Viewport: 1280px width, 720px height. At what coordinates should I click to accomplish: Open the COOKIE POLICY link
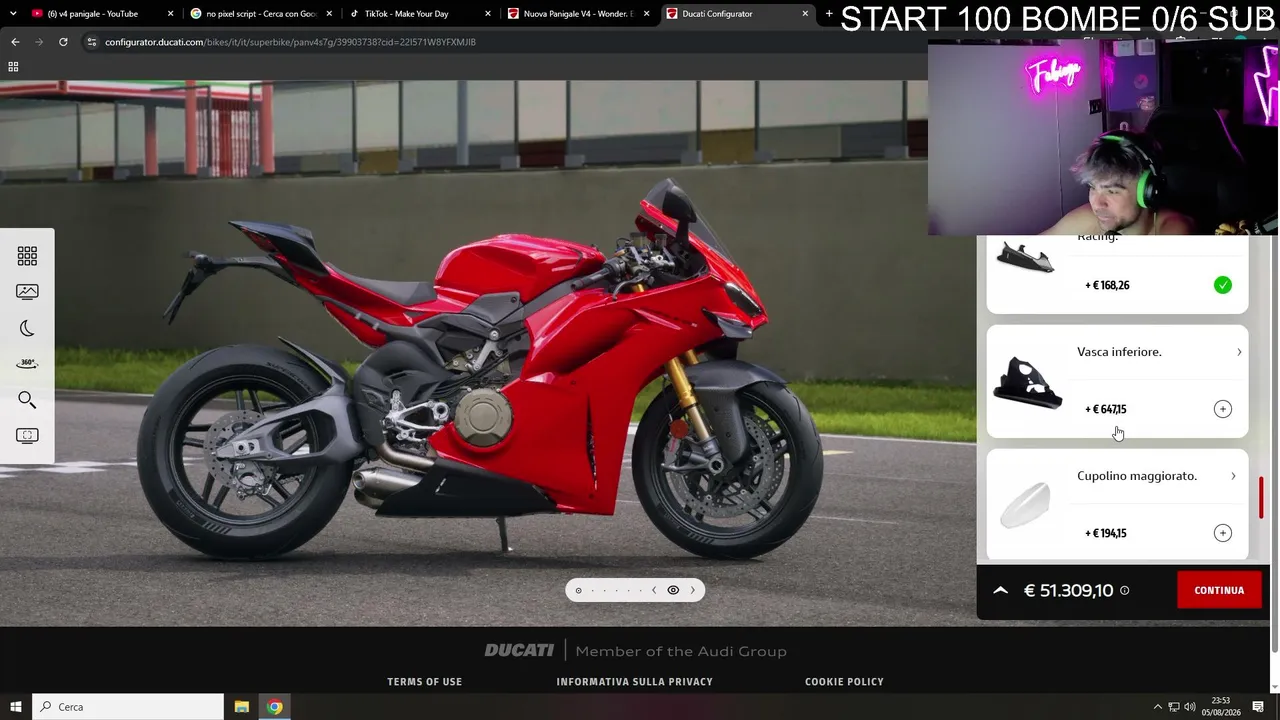[844, 682]
